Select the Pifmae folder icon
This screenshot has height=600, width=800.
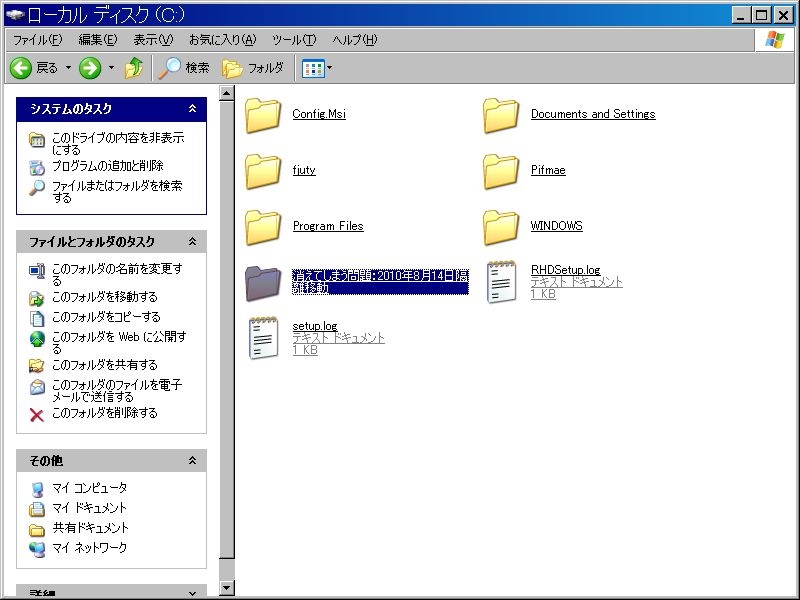tap(501, 171)
